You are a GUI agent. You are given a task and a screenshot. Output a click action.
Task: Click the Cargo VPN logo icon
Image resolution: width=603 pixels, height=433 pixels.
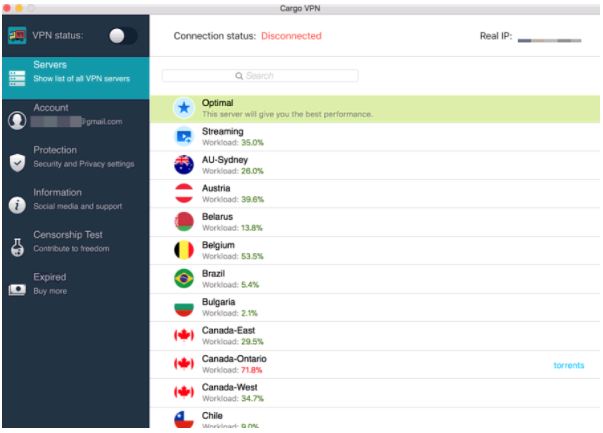coord(17,36)
